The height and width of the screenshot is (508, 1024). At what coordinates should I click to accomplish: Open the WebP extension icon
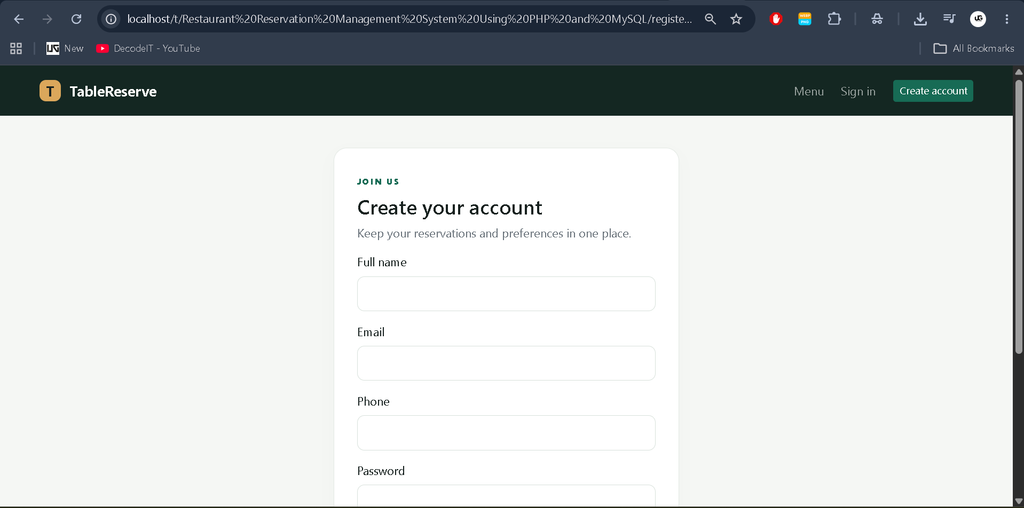[x=805, y=19]
